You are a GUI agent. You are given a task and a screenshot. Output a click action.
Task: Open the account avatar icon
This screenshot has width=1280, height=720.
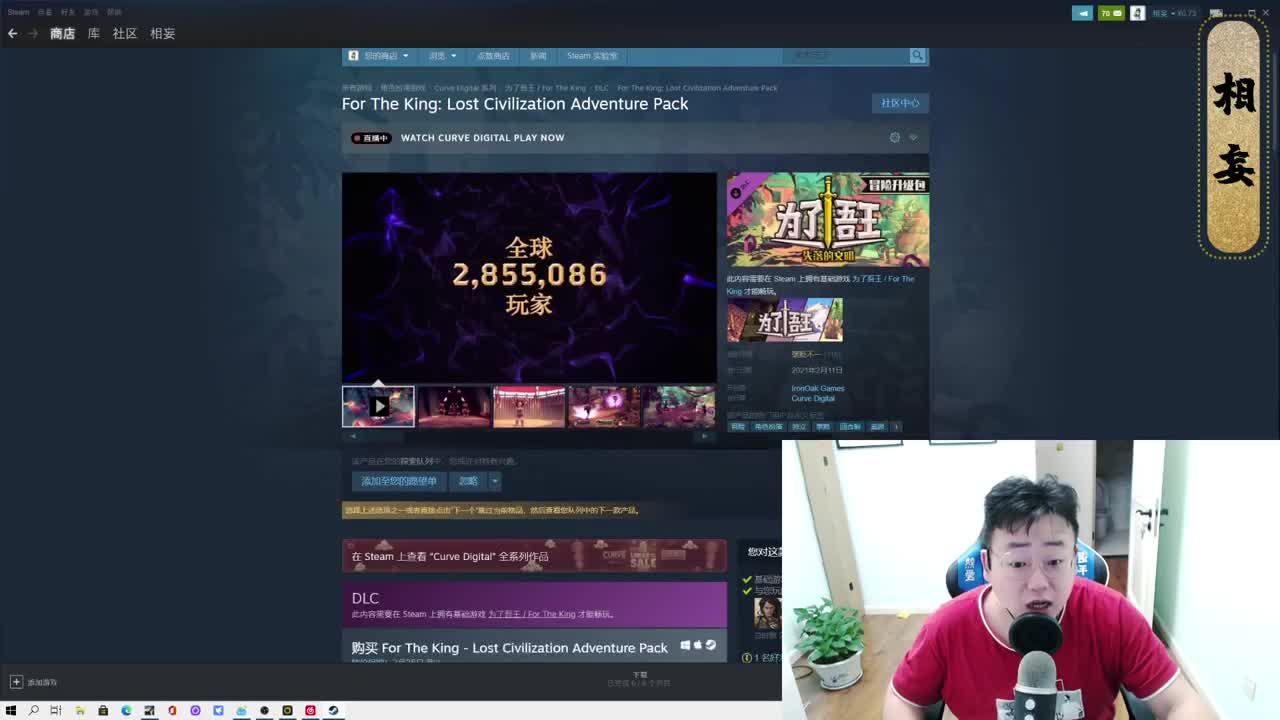[x=1137, y=13]
